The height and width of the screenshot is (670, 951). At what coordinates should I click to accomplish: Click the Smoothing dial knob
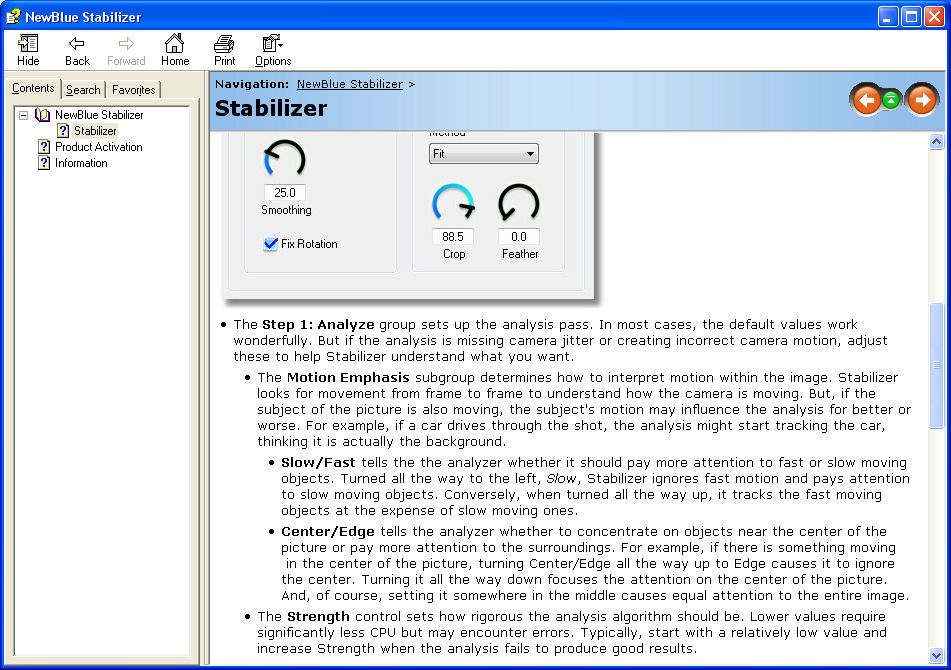[x=284, y=160]
